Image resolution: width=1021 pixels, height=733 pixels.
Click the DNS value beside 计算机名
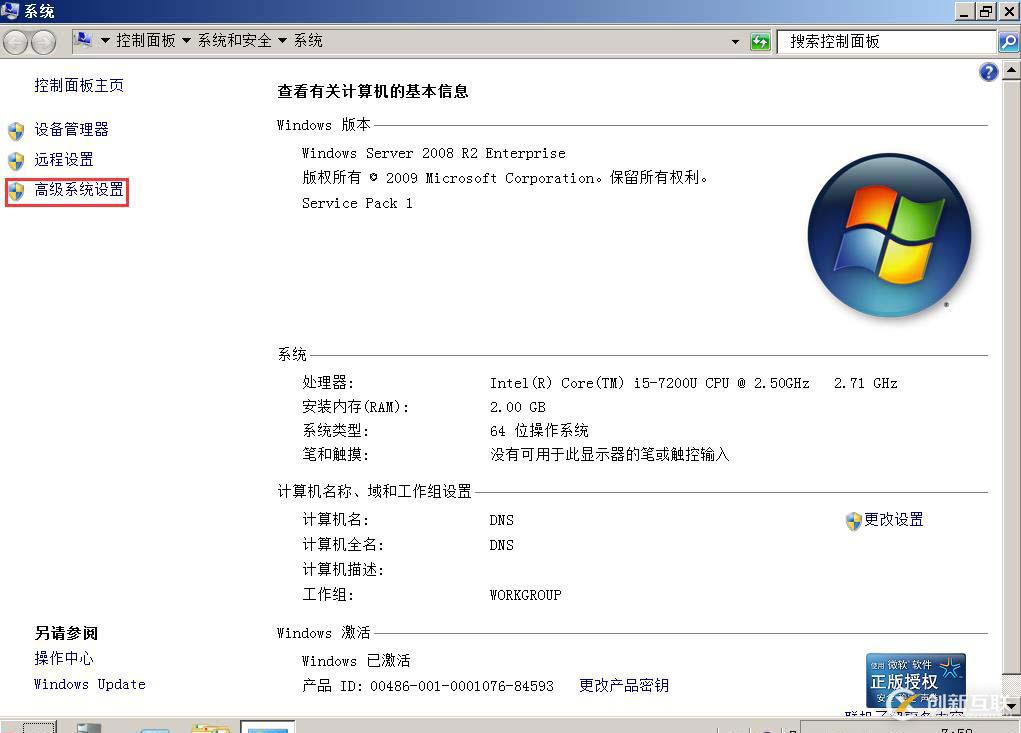pyautogui.click(x=501, y=520)
